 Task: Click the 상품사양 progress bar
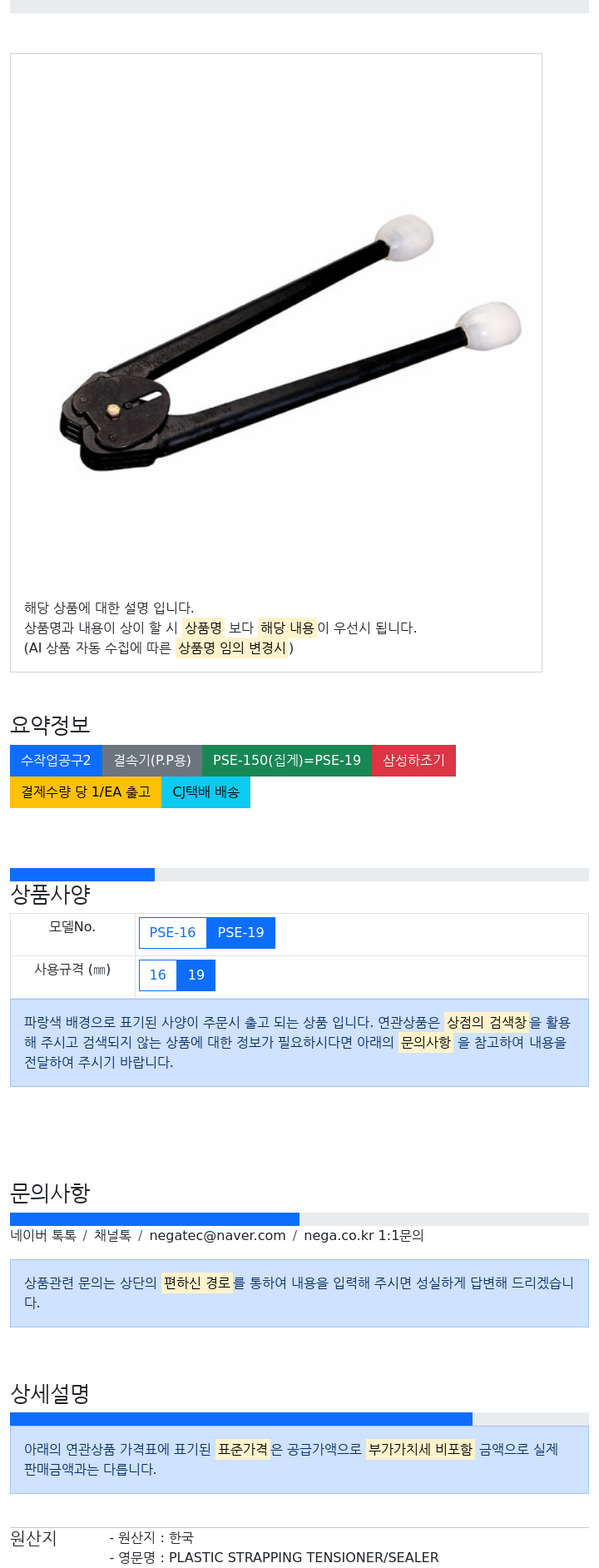299,875
